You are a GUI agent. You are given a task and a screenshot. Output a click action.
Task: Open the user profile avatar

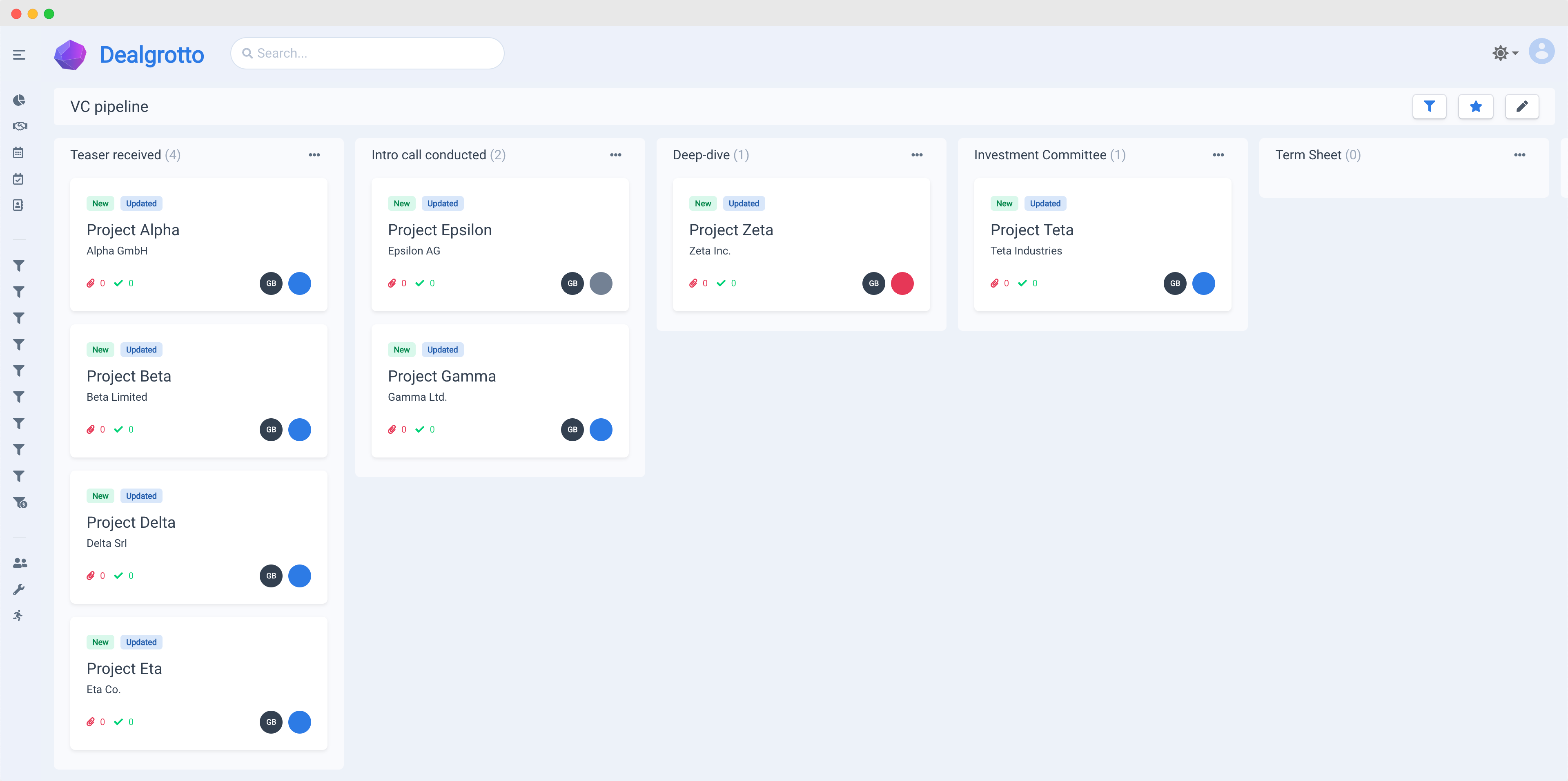1541,51
